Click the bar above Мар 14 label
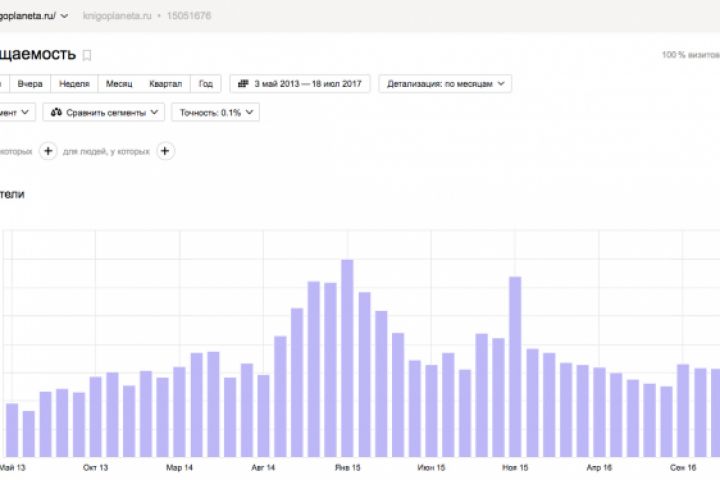The width and height of the screenshot is (720, 480). click(180, 412)
